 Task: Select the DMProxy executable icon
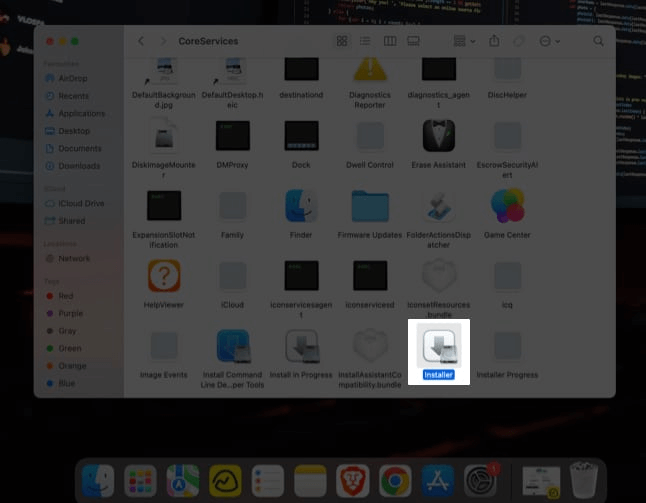tap(233, 136)
